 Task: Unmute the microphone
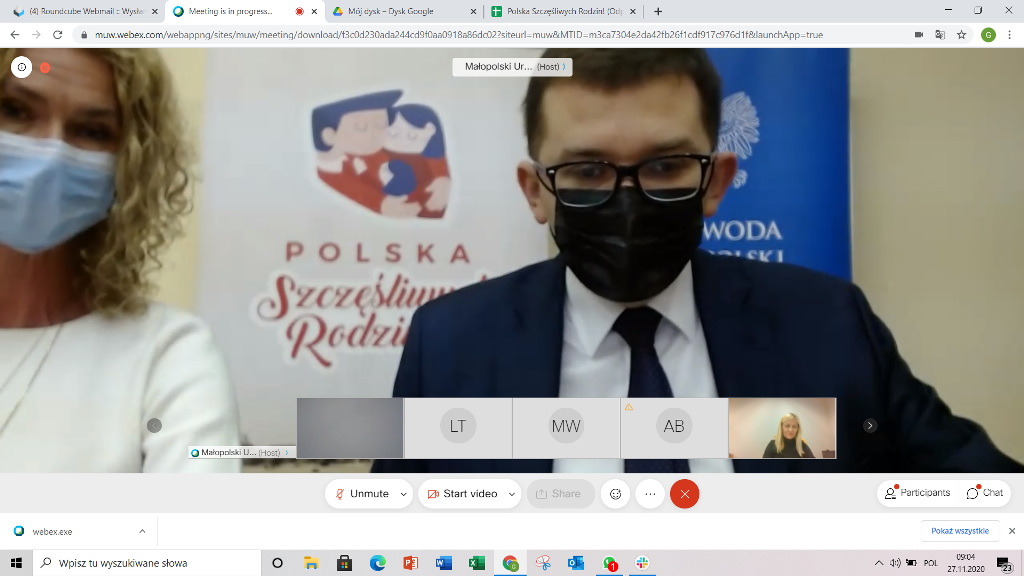362,494
